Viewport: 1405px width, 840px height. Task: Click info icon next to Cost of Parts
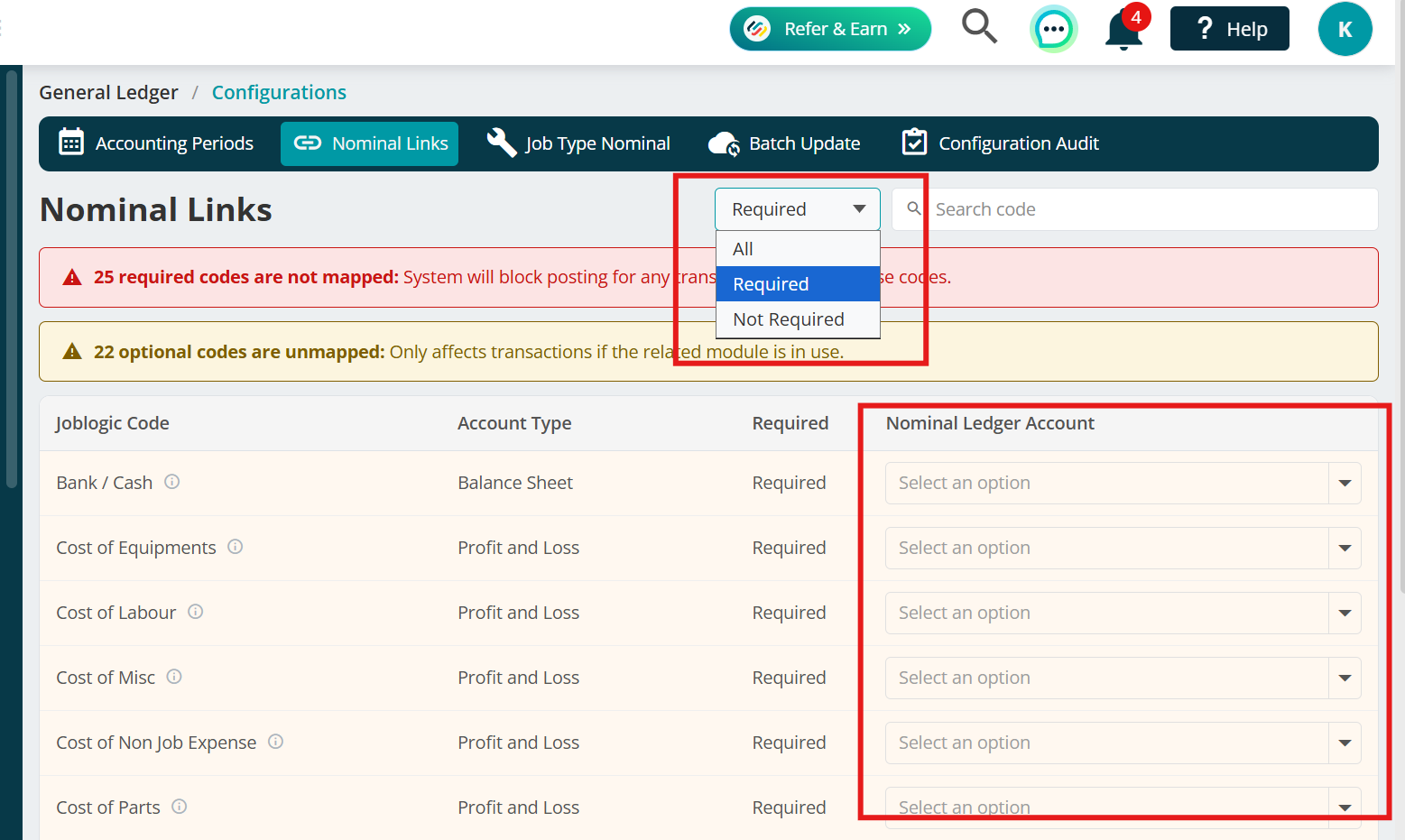click(180, 807)
